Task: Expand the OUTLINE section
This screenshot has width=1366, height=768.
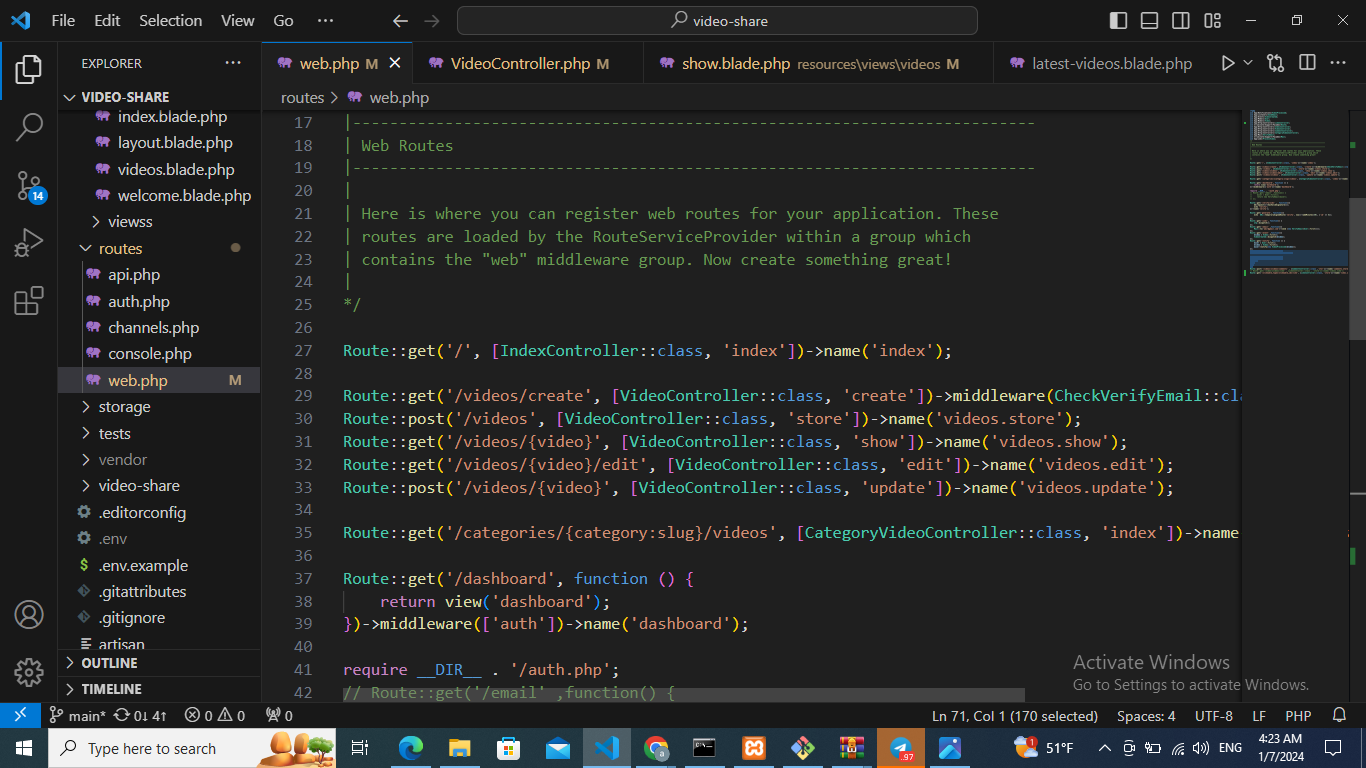Action: pyautogui.click(x=160, y=663)
